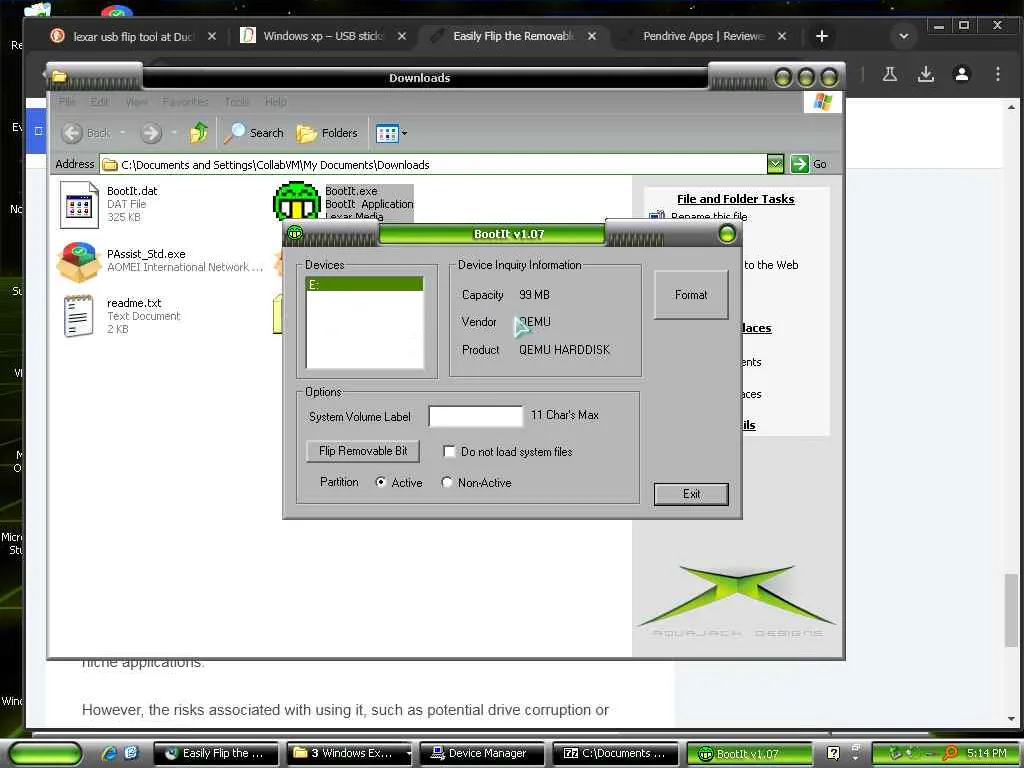Click the System Volume Label field

475,416
